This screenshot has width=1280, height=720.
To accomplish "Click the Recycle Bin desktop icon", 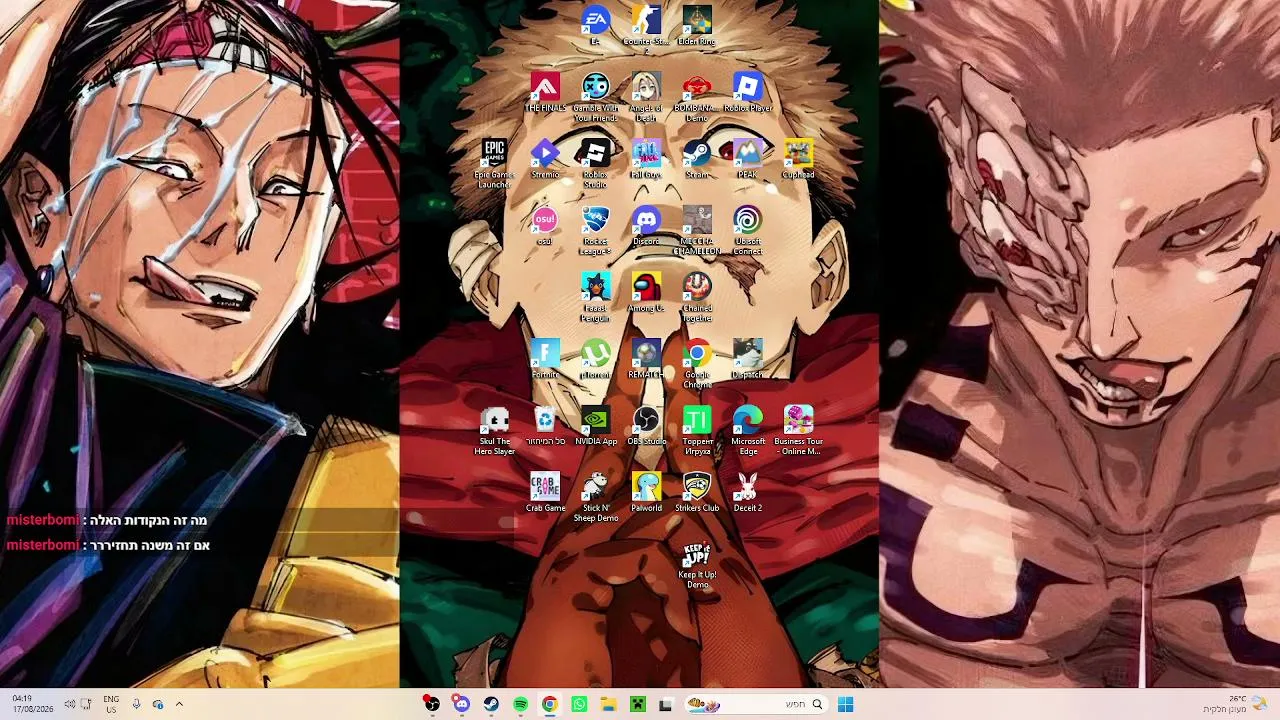I will tap(545, 426).
